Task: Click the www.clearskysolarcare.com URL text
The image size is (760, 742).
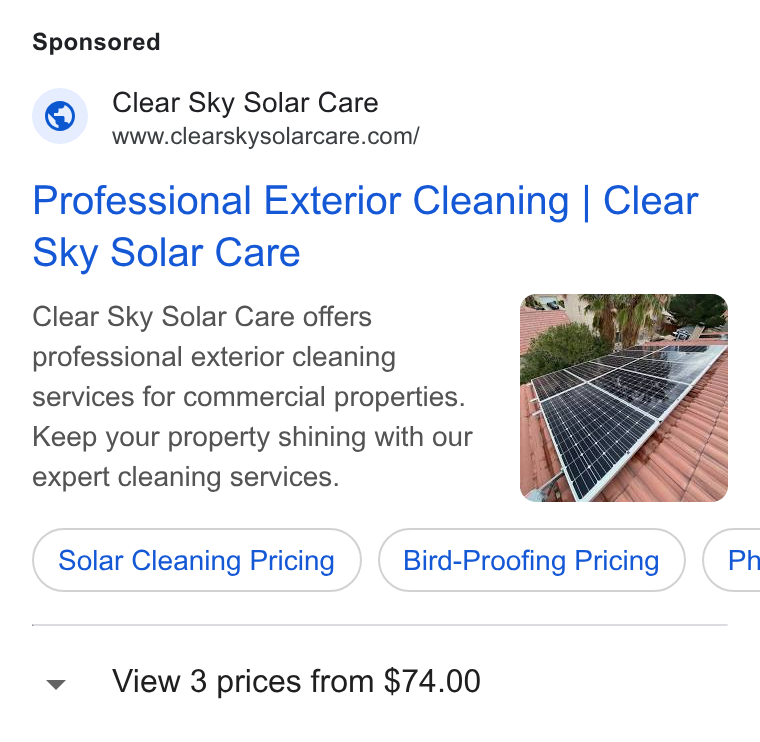Action: click(266, 137)
